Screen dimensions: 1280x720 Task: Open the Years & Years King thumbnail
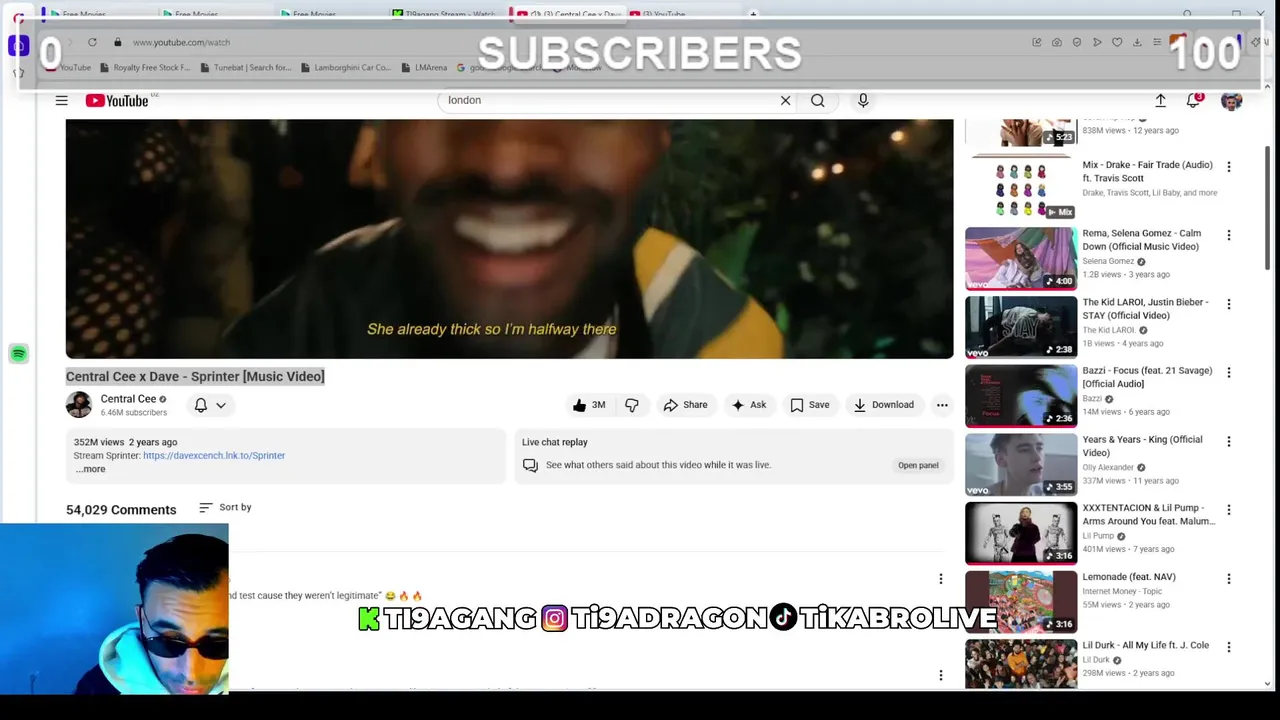pos(1021,464)
